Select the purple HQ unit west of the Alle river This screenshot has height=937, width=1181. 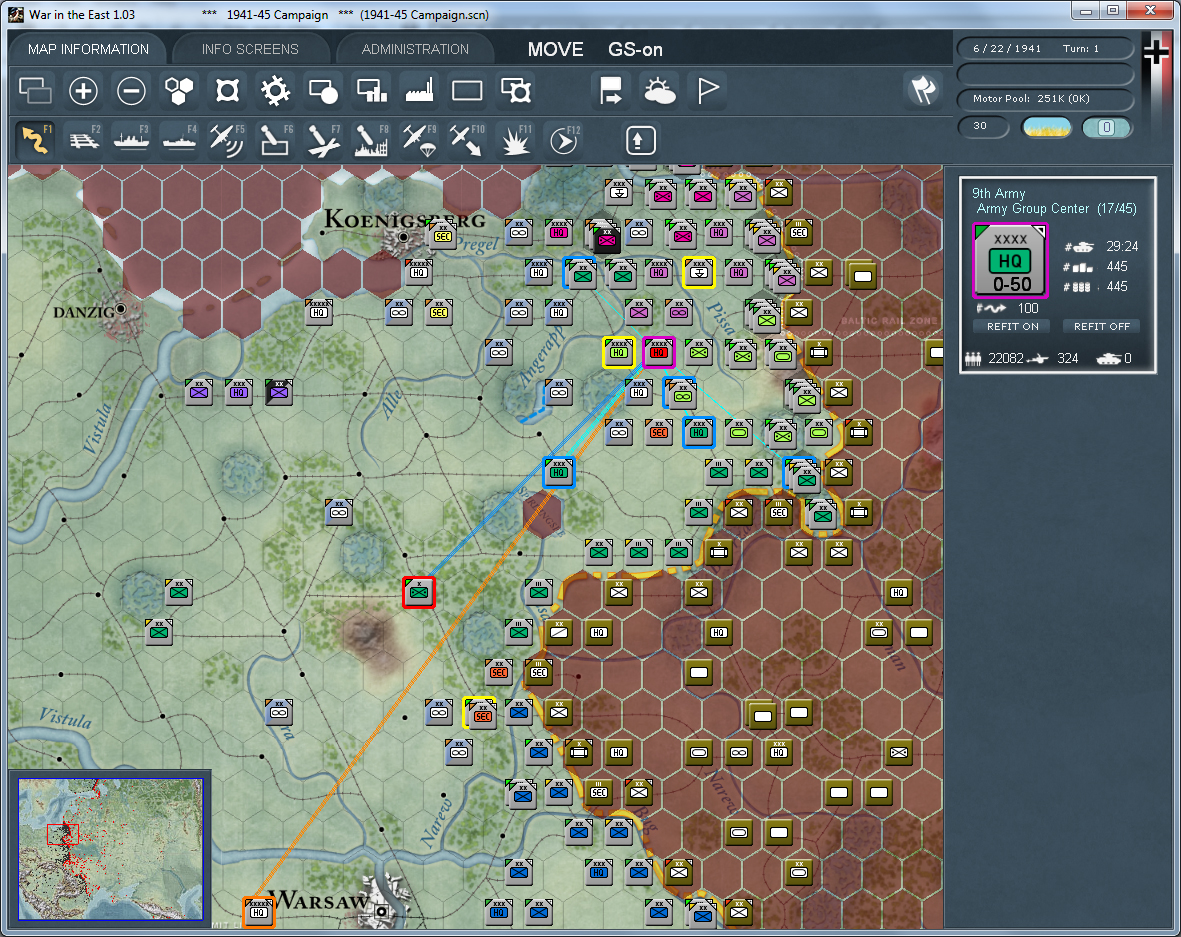(239, 392)
